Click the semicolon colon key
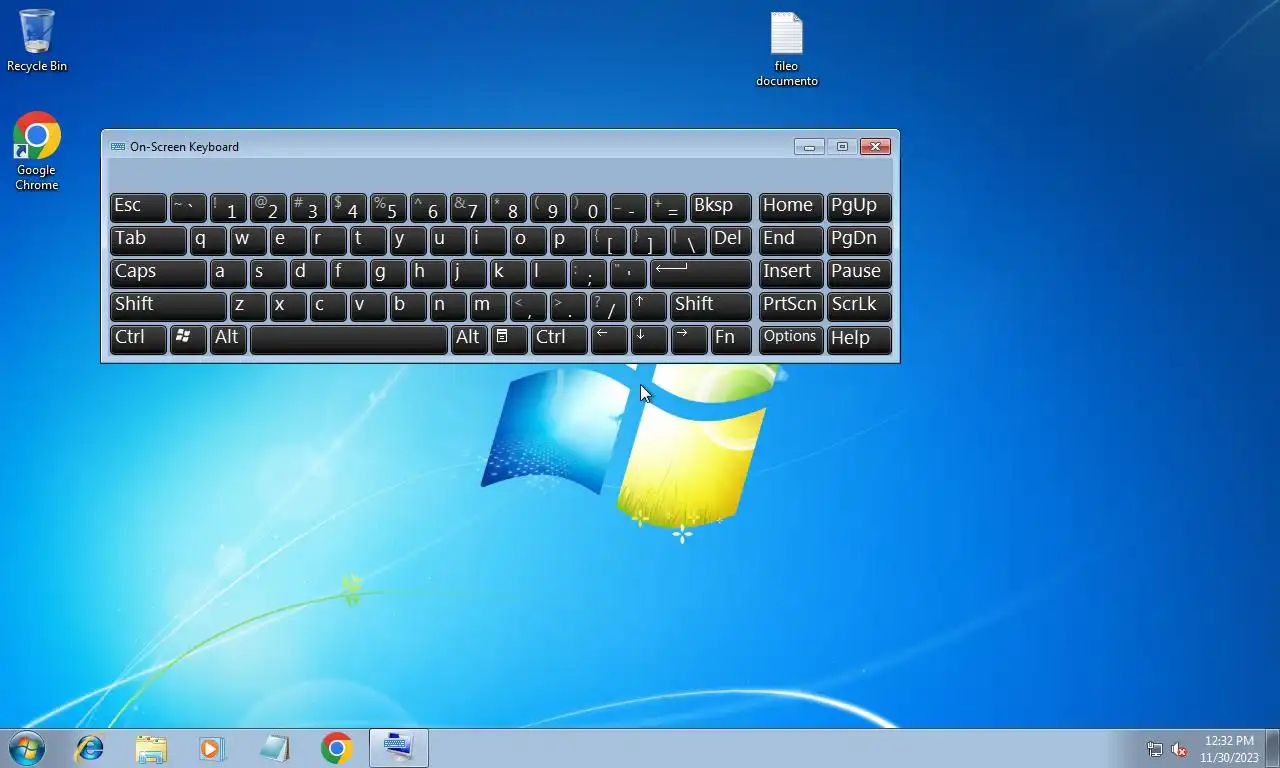1280x768 pixels. click(x=589, y=273)
